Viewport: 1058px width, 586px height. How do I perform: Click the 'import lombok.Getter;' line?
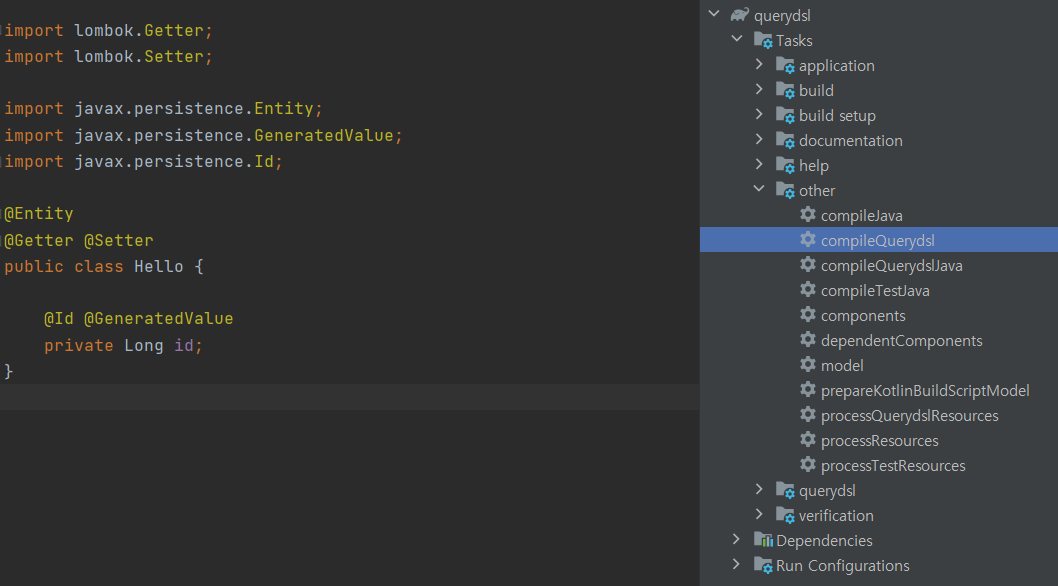(x=109, y=31)
